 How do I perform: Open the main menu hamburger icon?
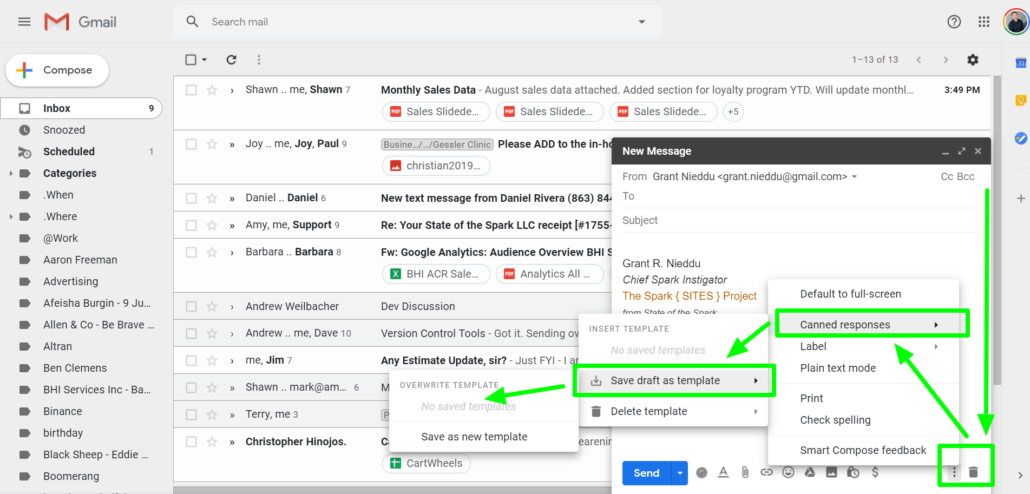(24, 22)
